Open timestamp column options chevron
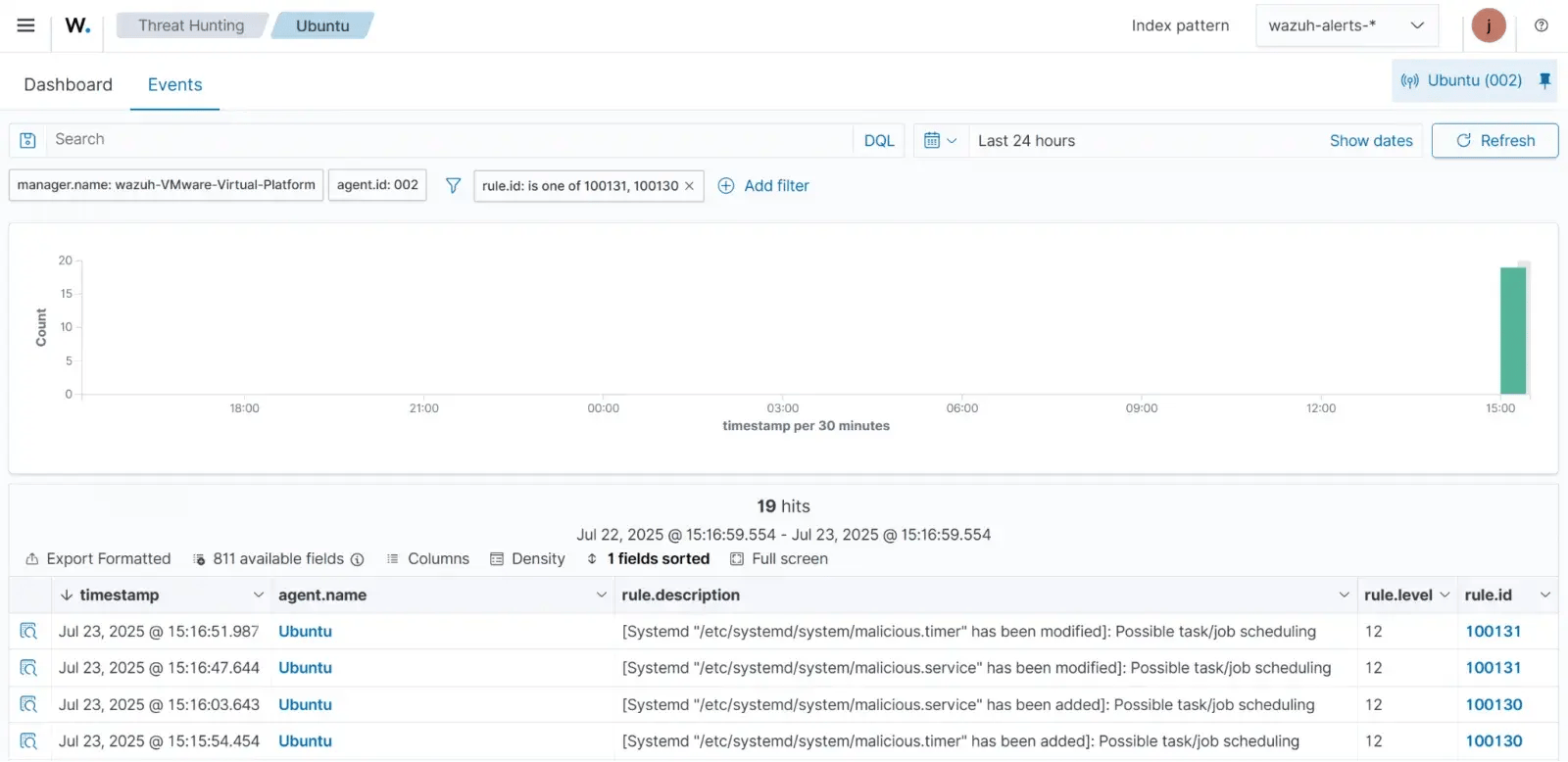The image size is (1568, 762). pos(258,595)
